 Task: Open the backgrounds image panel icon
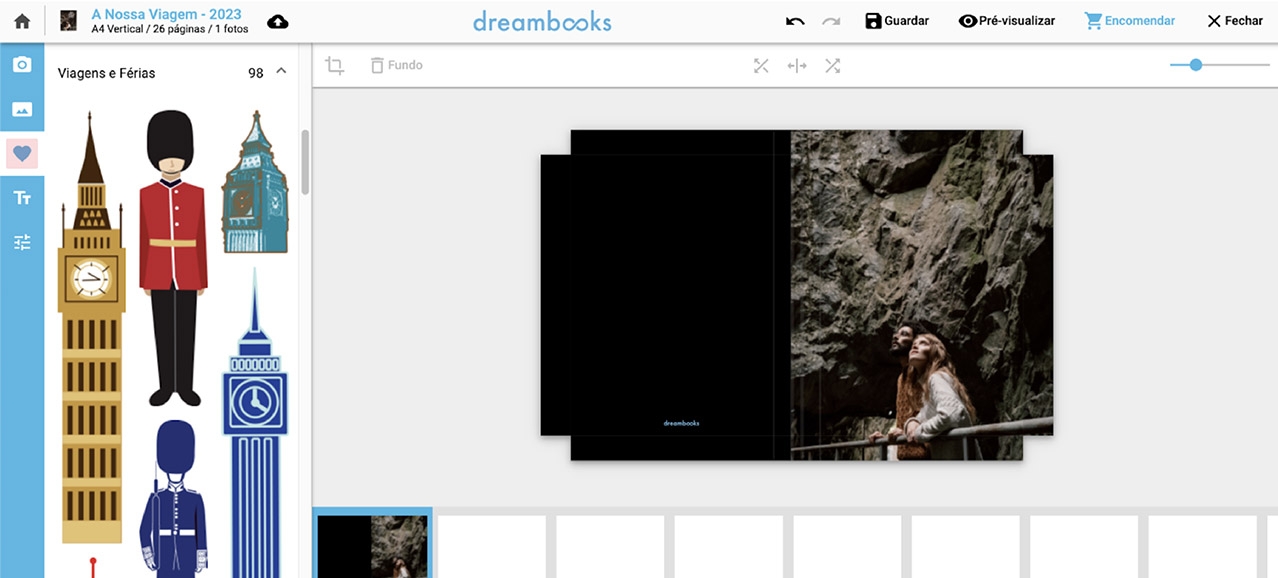click(x=22, y=109)
